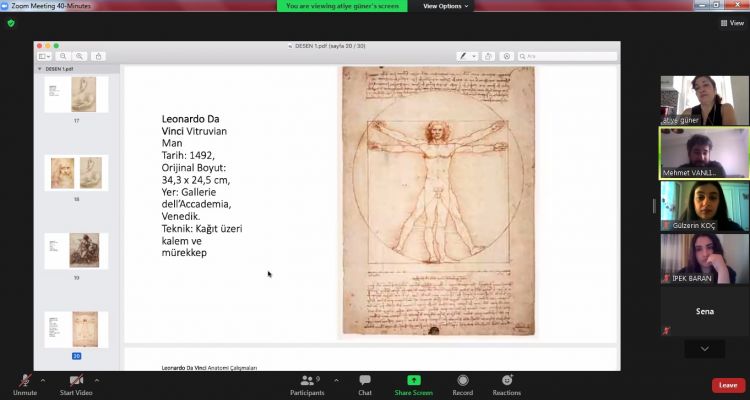Select page 20 Vitruvian Man thumbnail
Screen dimensions: 750x400
point(77,329)
